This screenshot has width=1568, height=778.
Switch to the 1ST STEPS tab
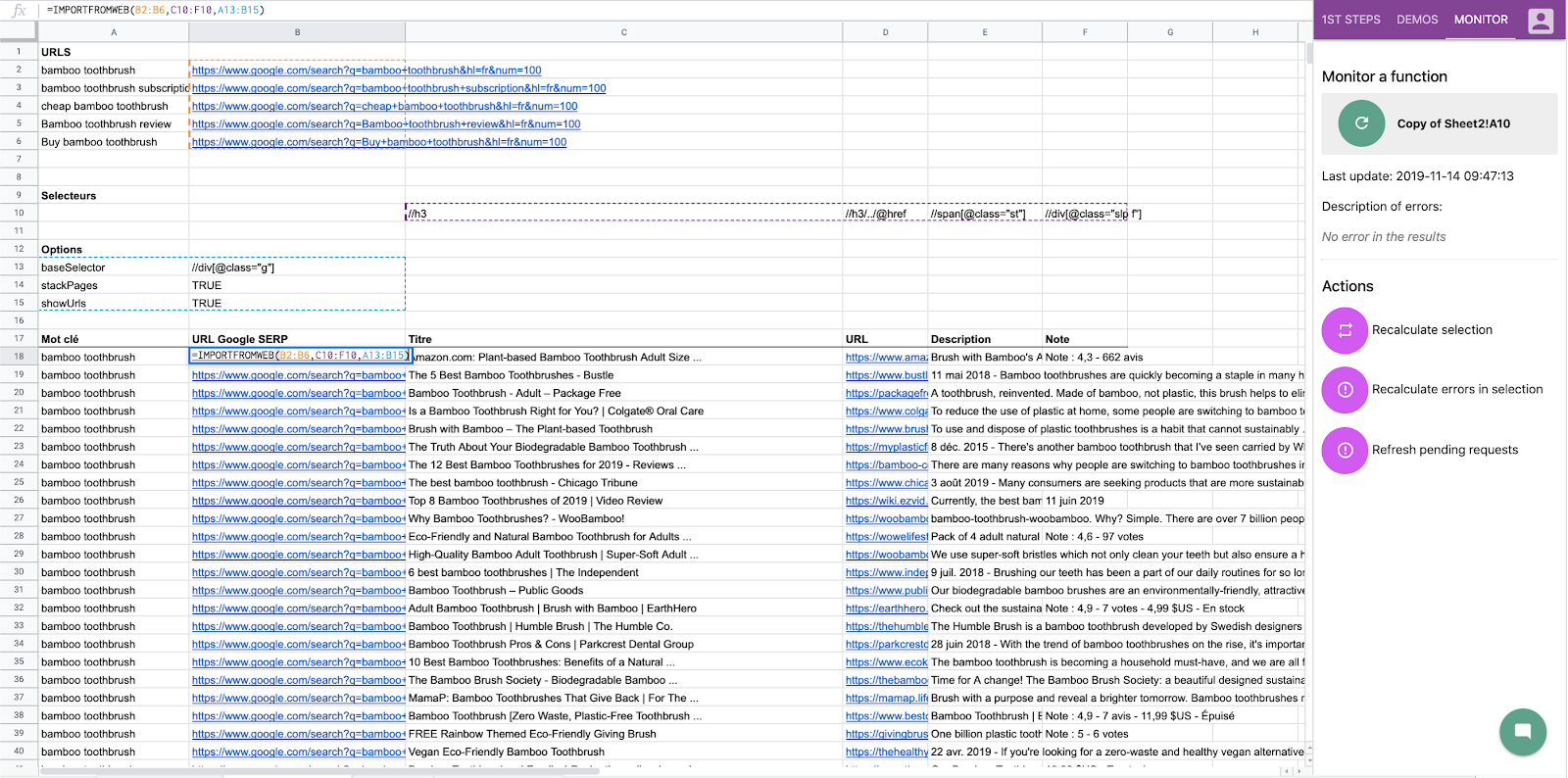coord(1350,20)
